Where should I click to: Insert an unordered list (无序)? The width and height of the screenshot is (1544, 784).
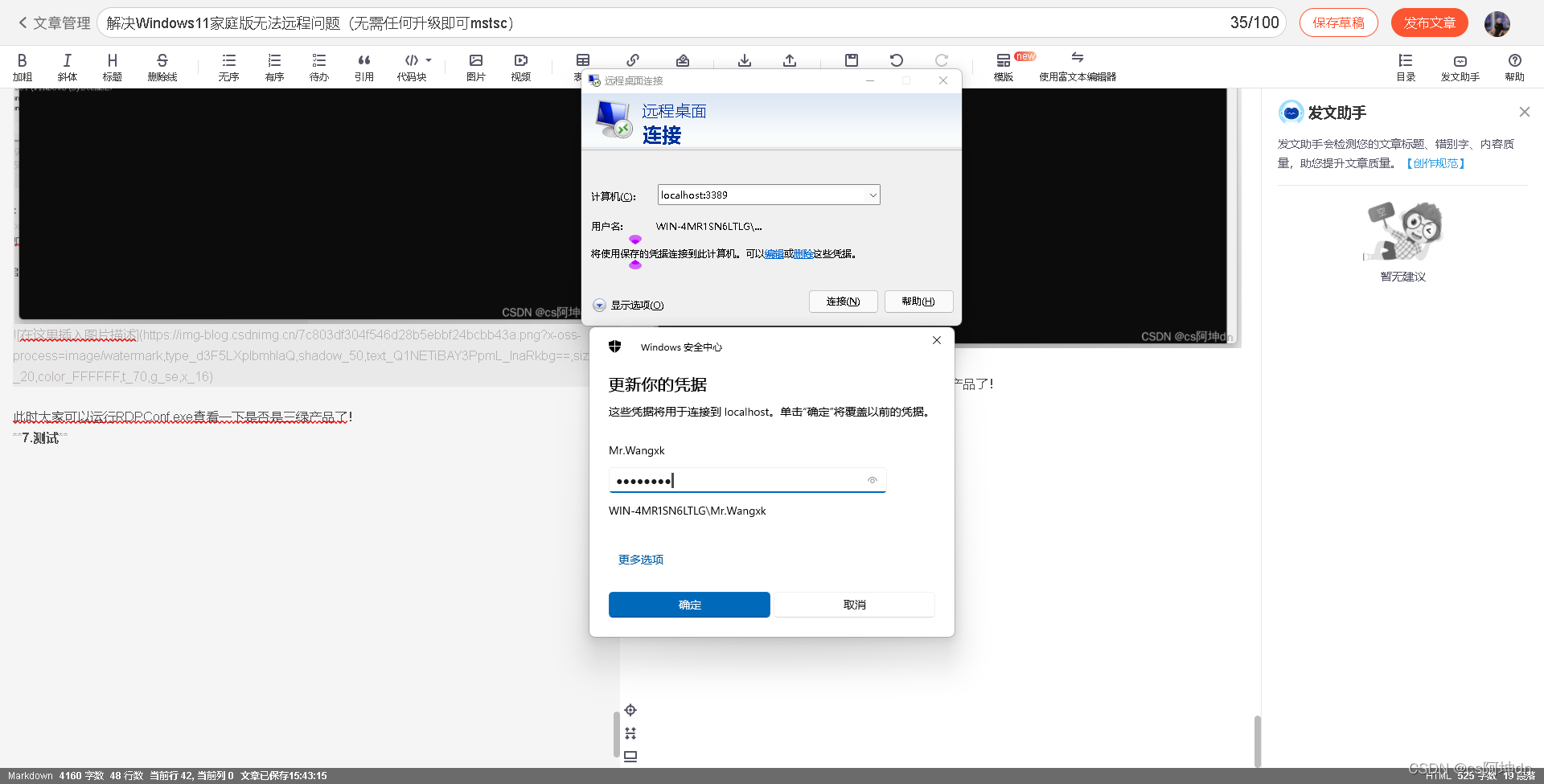tap(229, 67)
